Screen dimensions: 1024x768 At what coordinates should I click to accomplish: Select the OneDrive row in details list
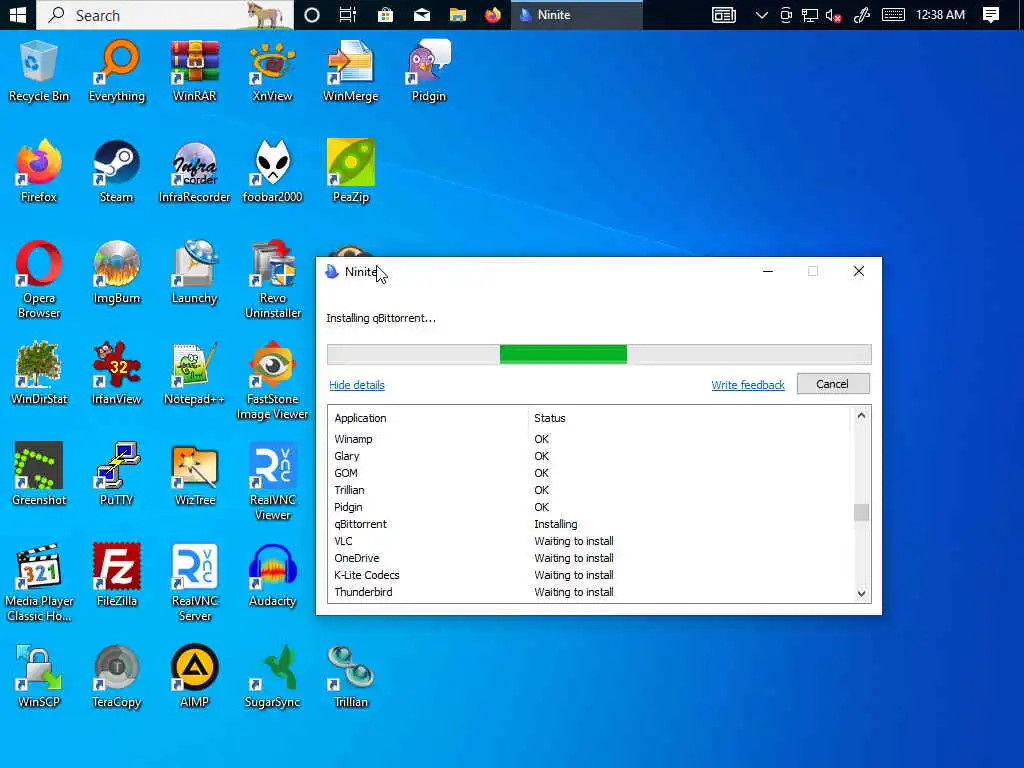[590, 558]
